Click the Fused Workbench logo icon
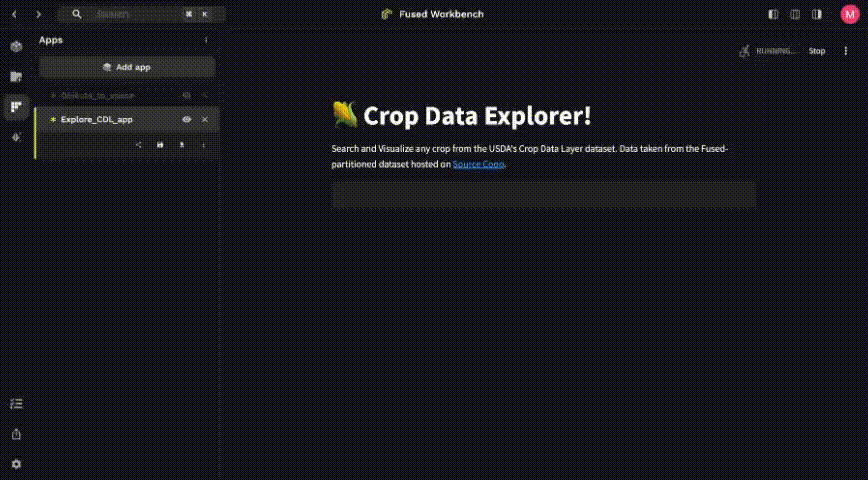 [386, 14]
